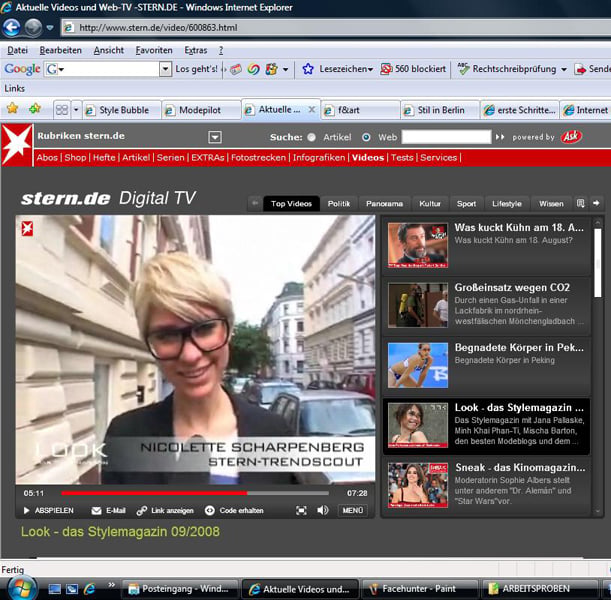Select the Web search radio button
This screenshot has height=600, width=611.
coord(366,137)
